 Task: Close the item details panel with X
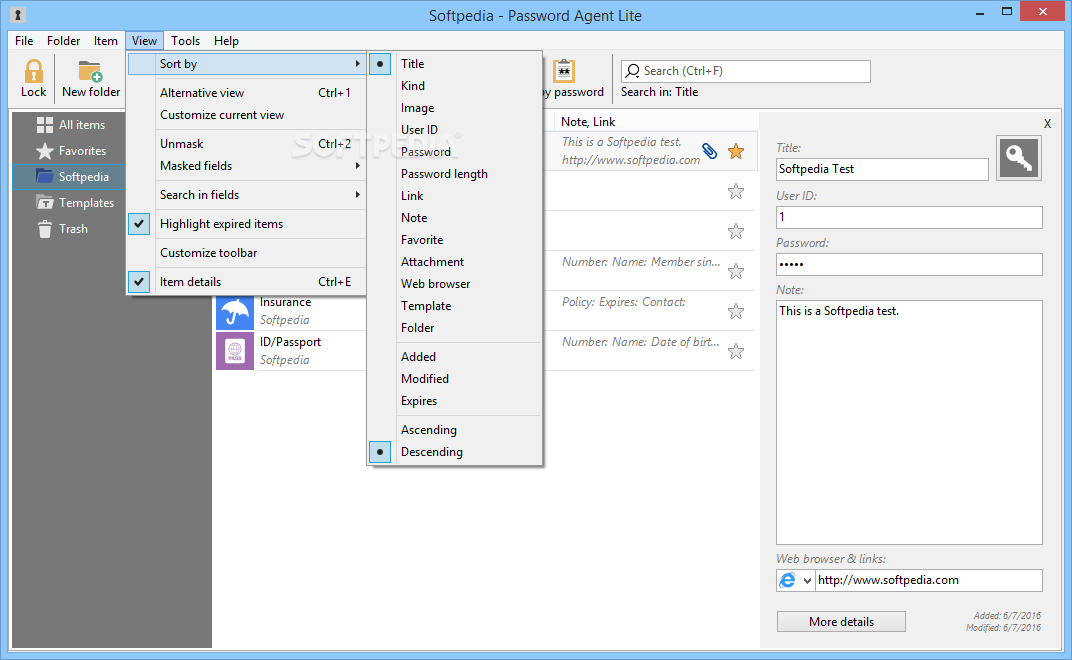(1047, 124)
